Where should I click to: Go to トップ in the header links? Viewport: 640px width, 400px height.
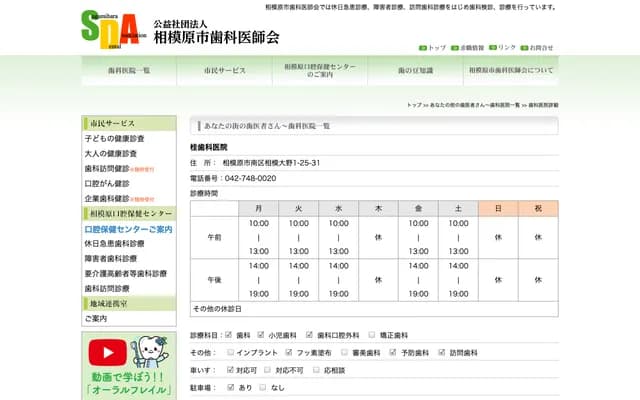point(437,48)
